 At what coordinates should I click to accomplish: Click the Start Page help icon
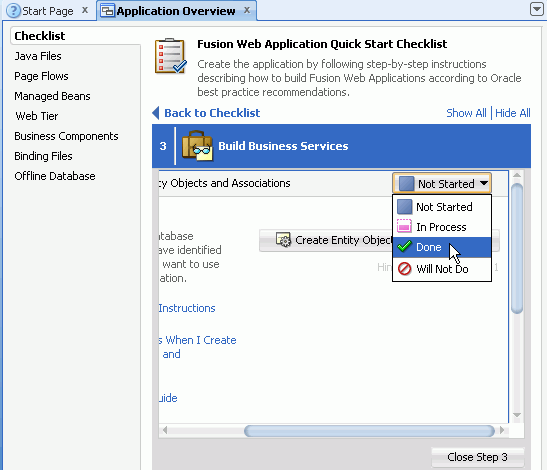[14, 11]
